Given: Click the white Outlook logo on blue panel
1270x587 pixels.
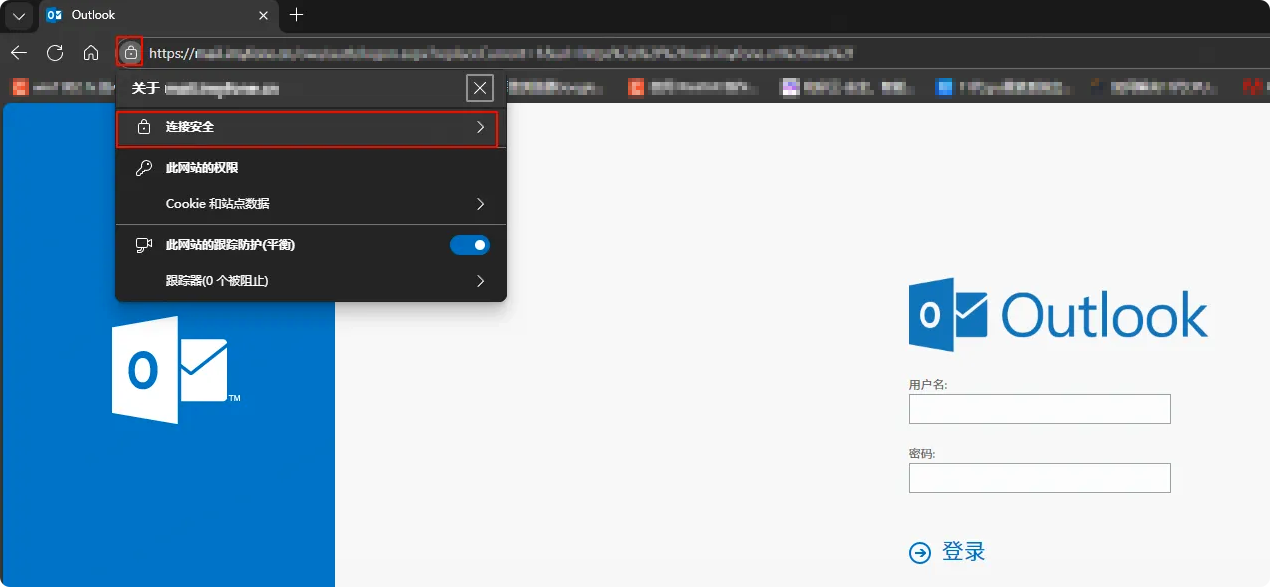Looking at the screenshot, I should 175,370.
